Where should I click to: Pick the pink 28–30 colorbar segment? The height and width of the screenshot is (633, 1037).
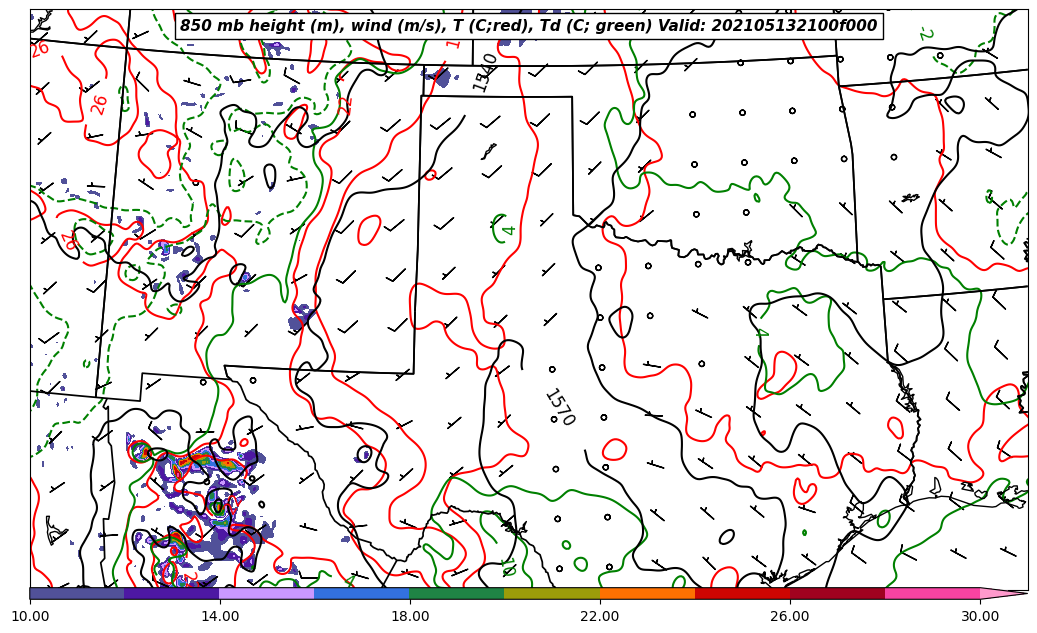(x=932, y=593)
